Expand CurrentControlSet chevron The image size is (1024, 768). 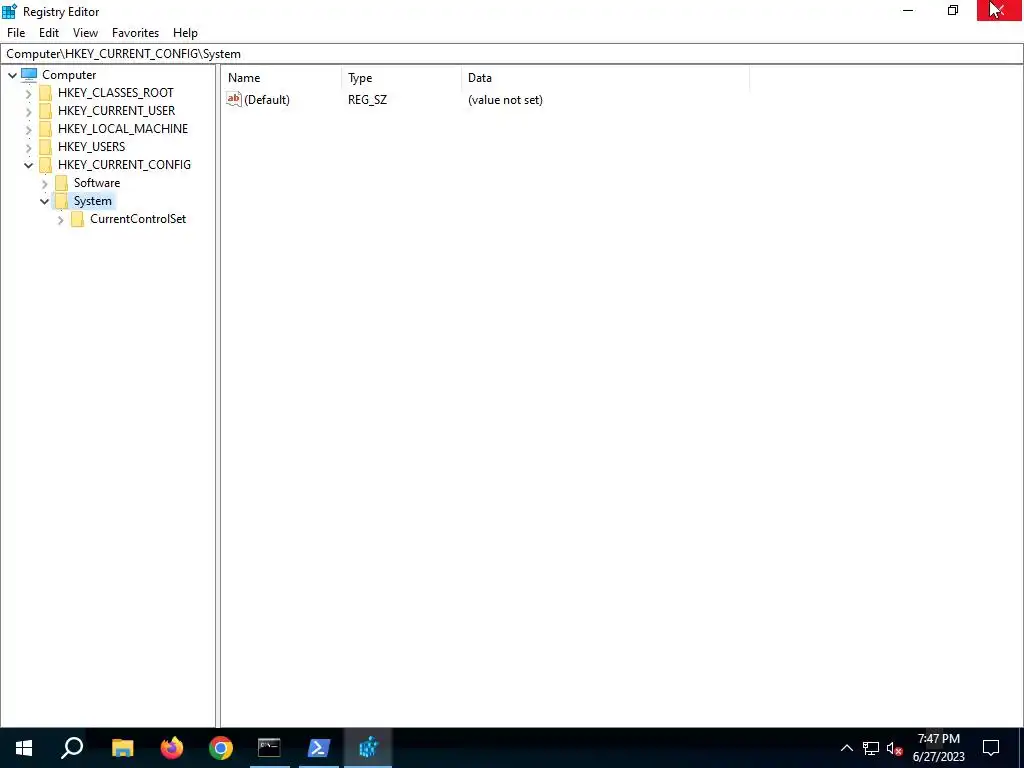point(60,220)
